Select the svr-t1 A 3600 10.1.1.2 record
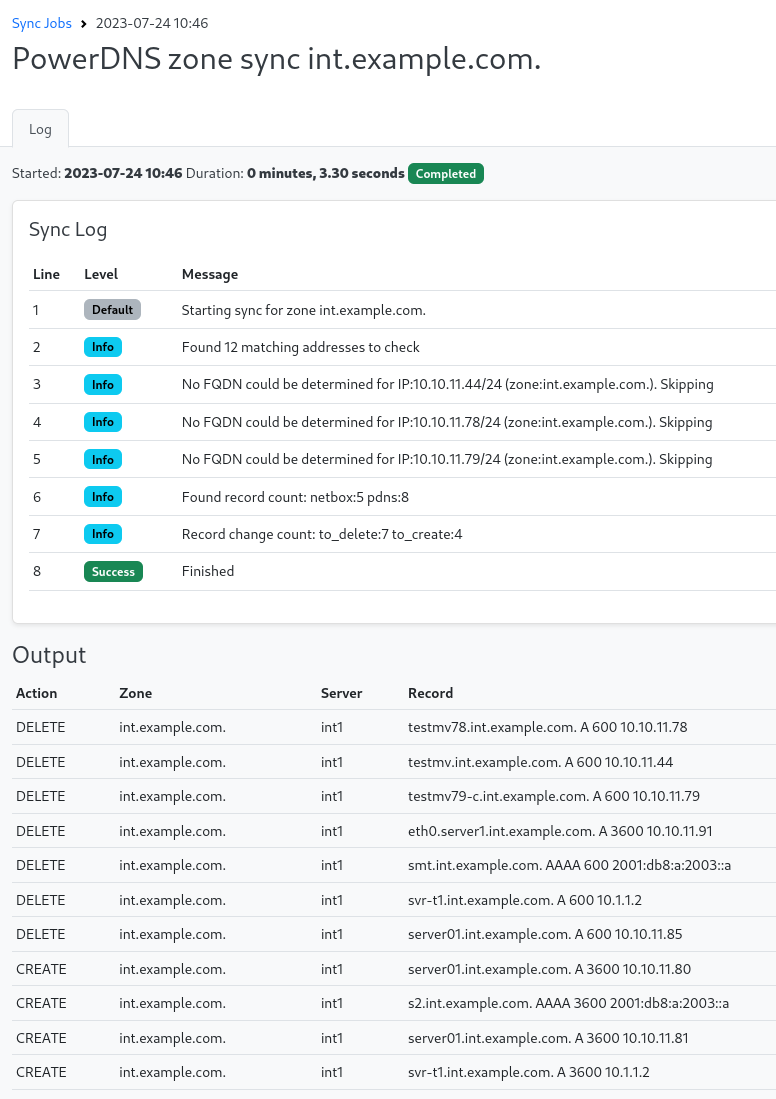 529,1072
